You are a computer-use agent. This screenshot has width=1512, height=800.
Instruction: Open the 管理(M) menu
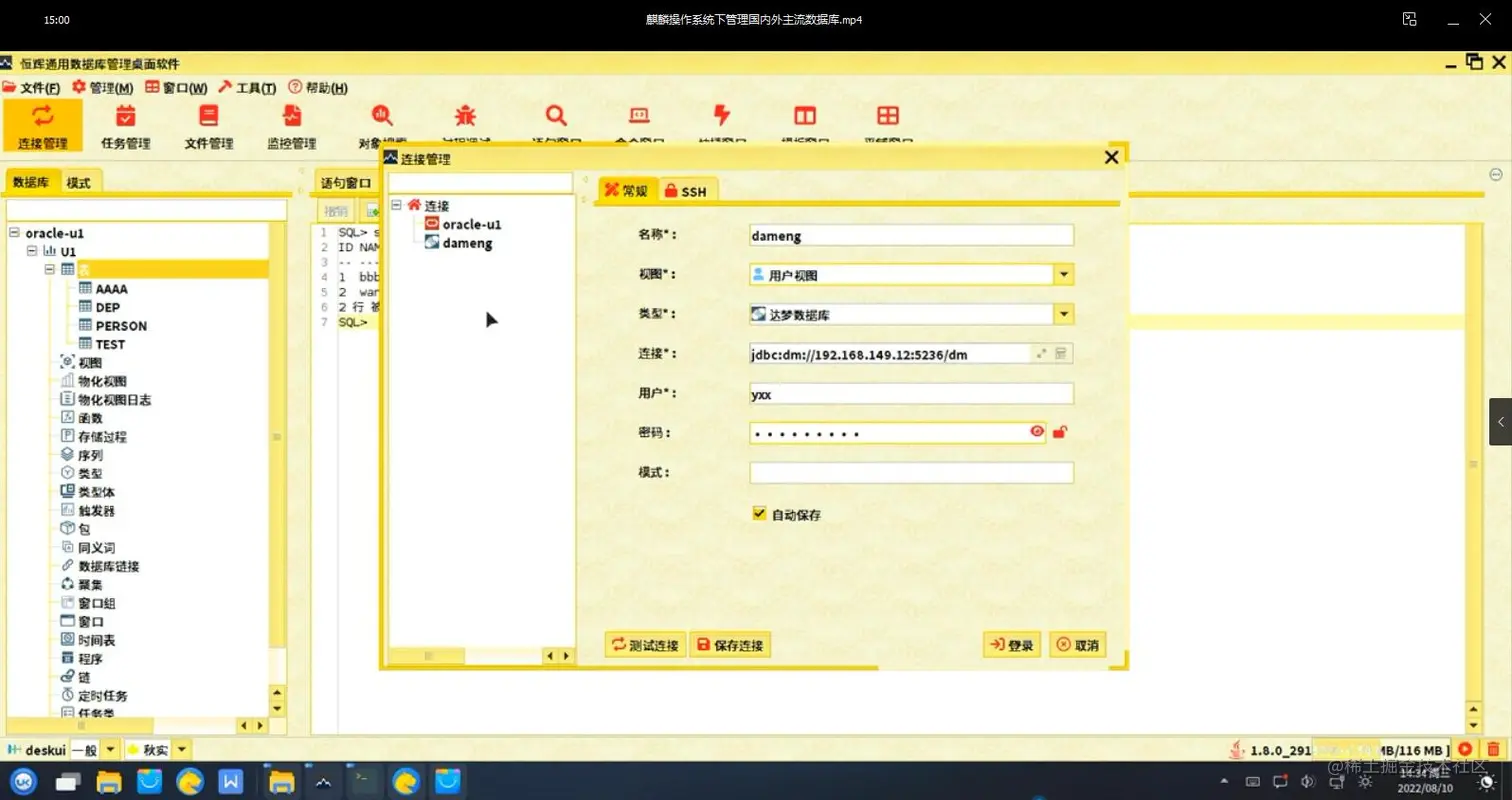(x=103, y=88)
